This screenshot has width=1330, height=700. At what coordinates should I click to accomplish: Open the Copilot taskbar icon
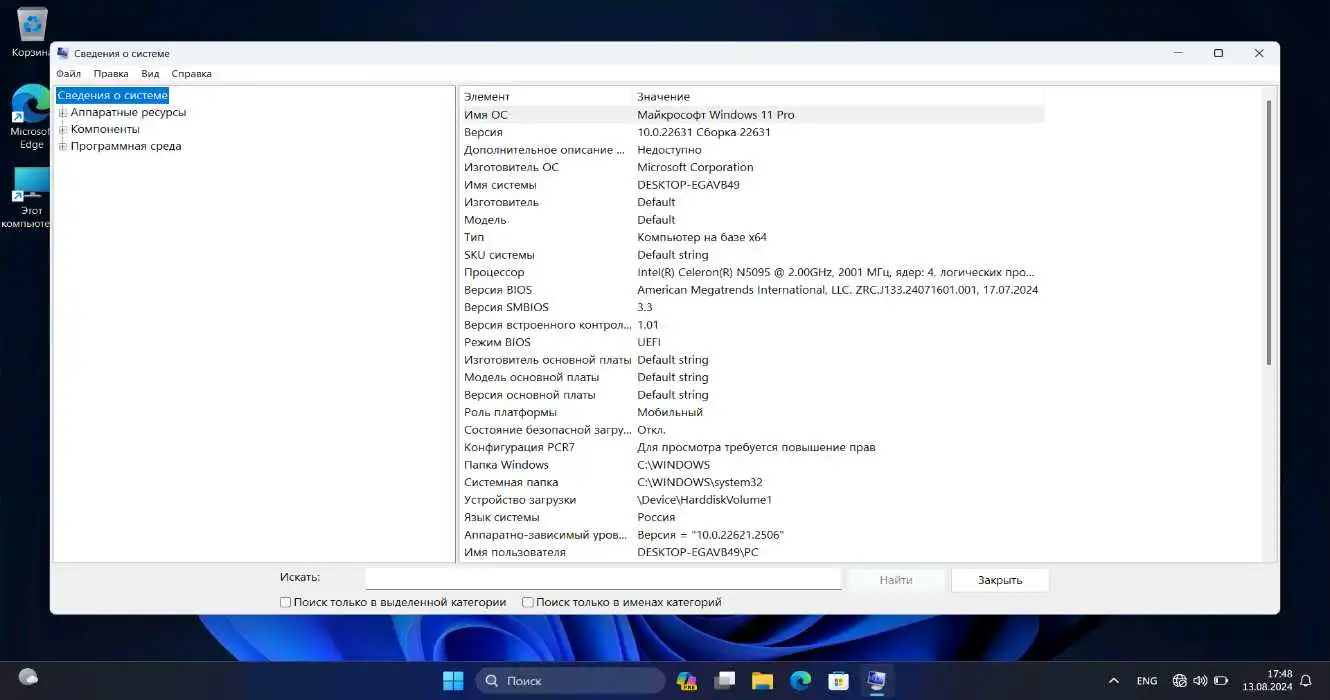pyautogui.click(x=687, y=681)
